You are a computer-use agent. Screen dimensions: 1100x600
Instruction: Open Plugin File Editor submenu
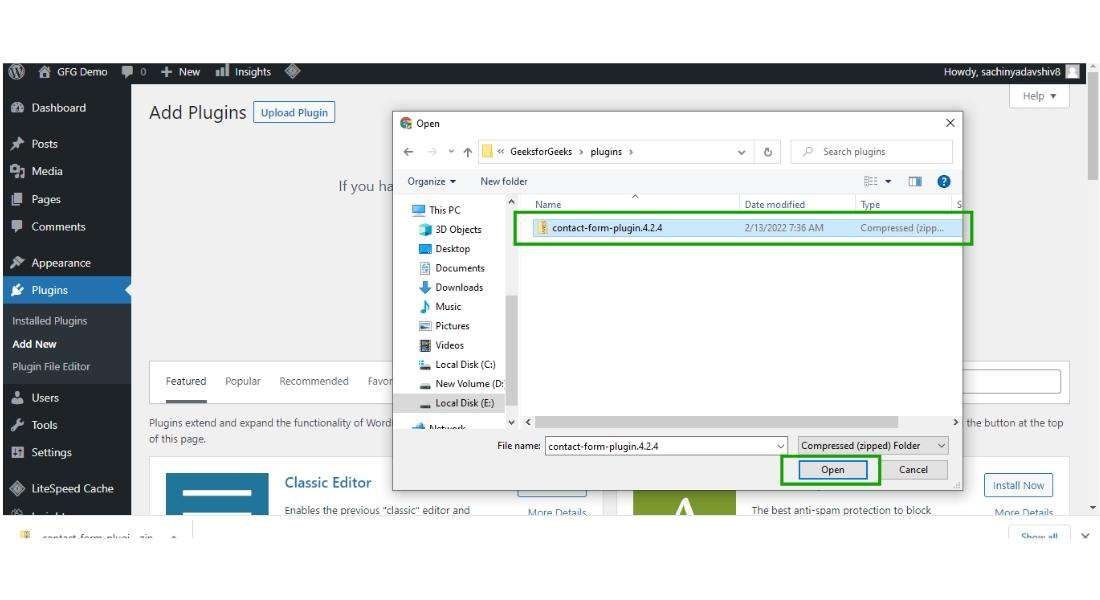(x=51, y=366)
